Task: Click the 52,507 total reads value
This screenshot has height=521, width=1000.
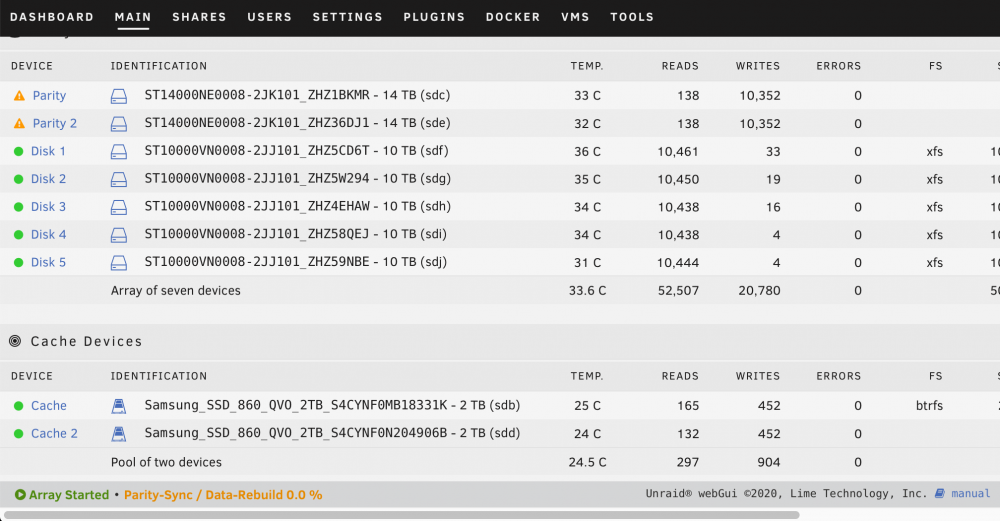Action: click(678, 291)
